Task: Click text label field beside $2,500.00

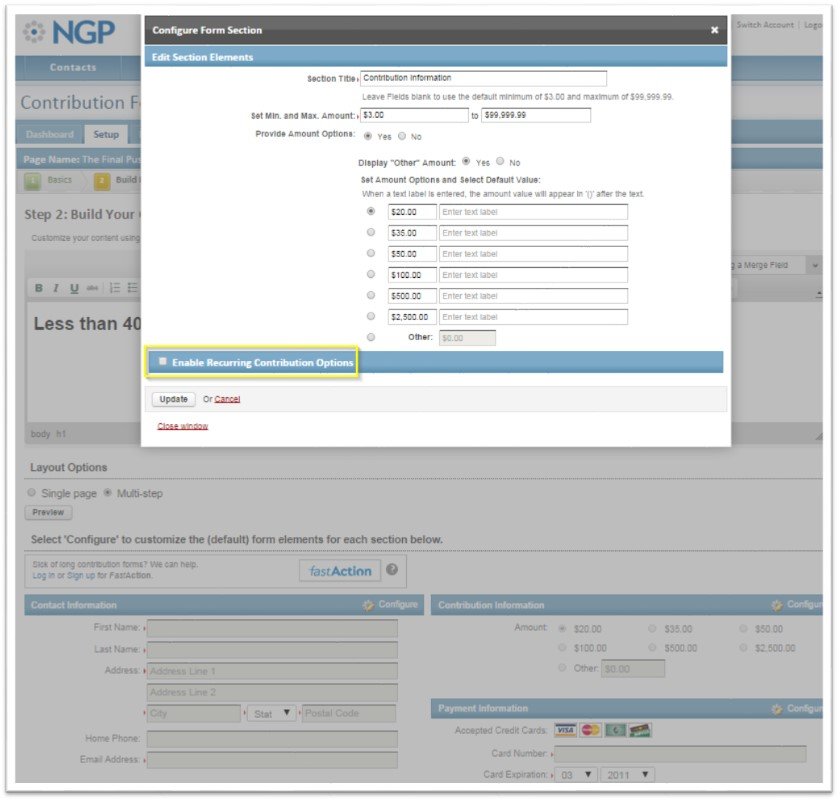Action: click(533, 317)
